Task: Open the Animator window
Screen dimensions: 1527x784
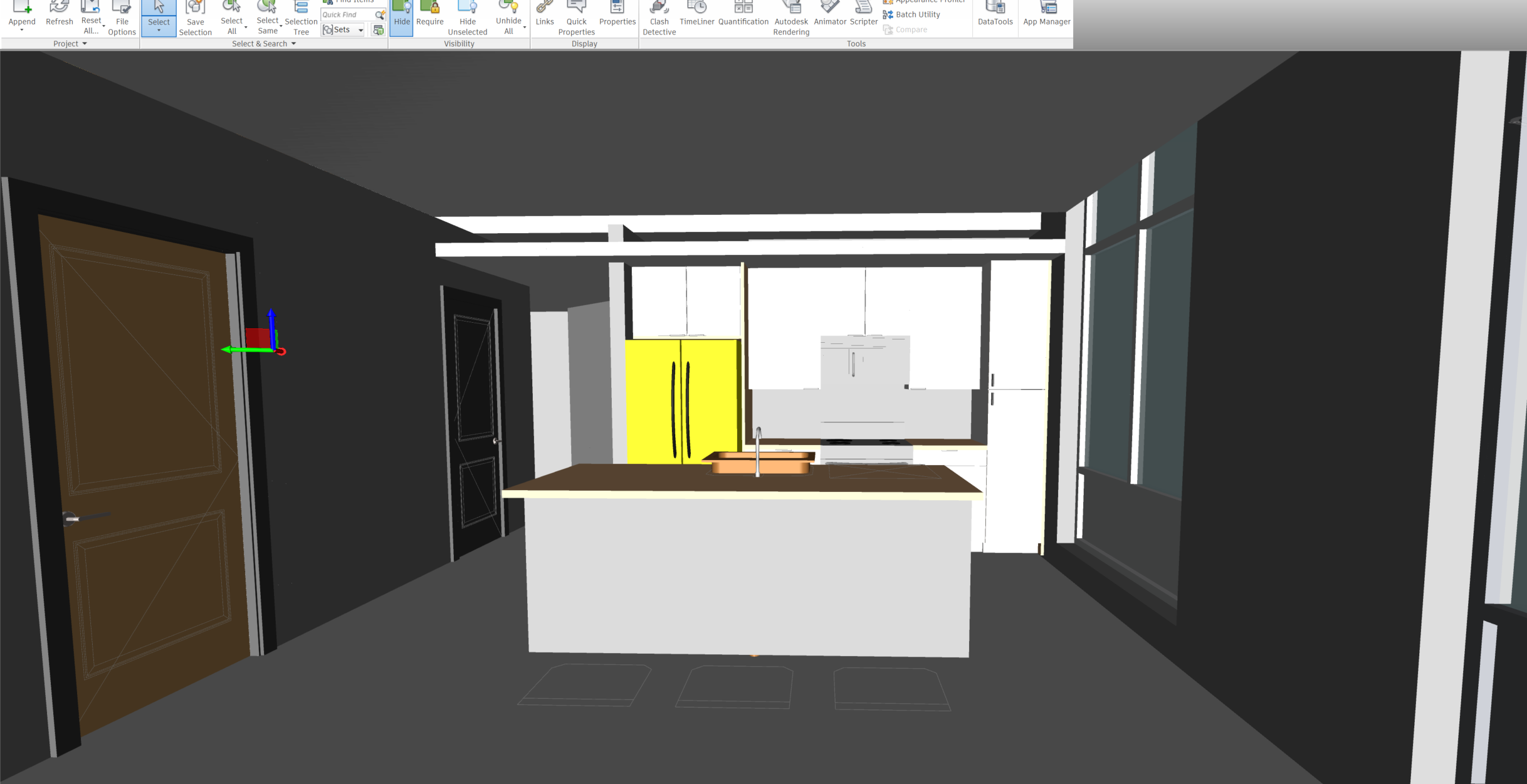Action: click(829, 15)
